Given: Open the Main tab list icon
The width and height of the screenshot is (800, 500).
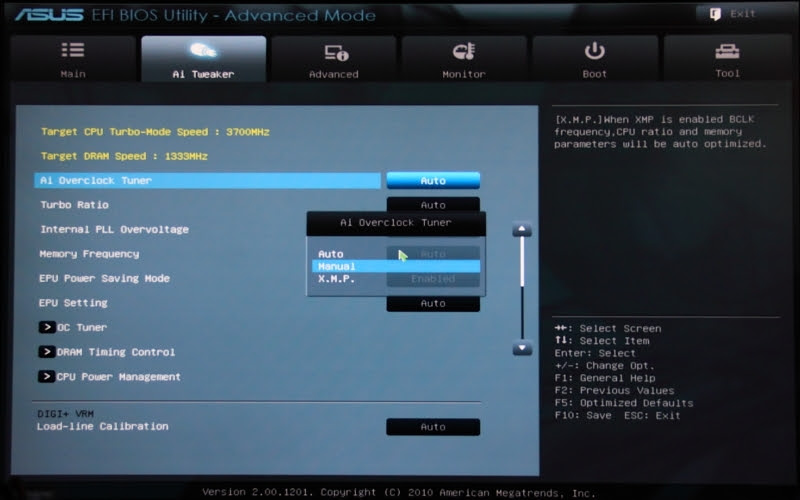Looking at the screenshot, I should (x=73, y=50).
